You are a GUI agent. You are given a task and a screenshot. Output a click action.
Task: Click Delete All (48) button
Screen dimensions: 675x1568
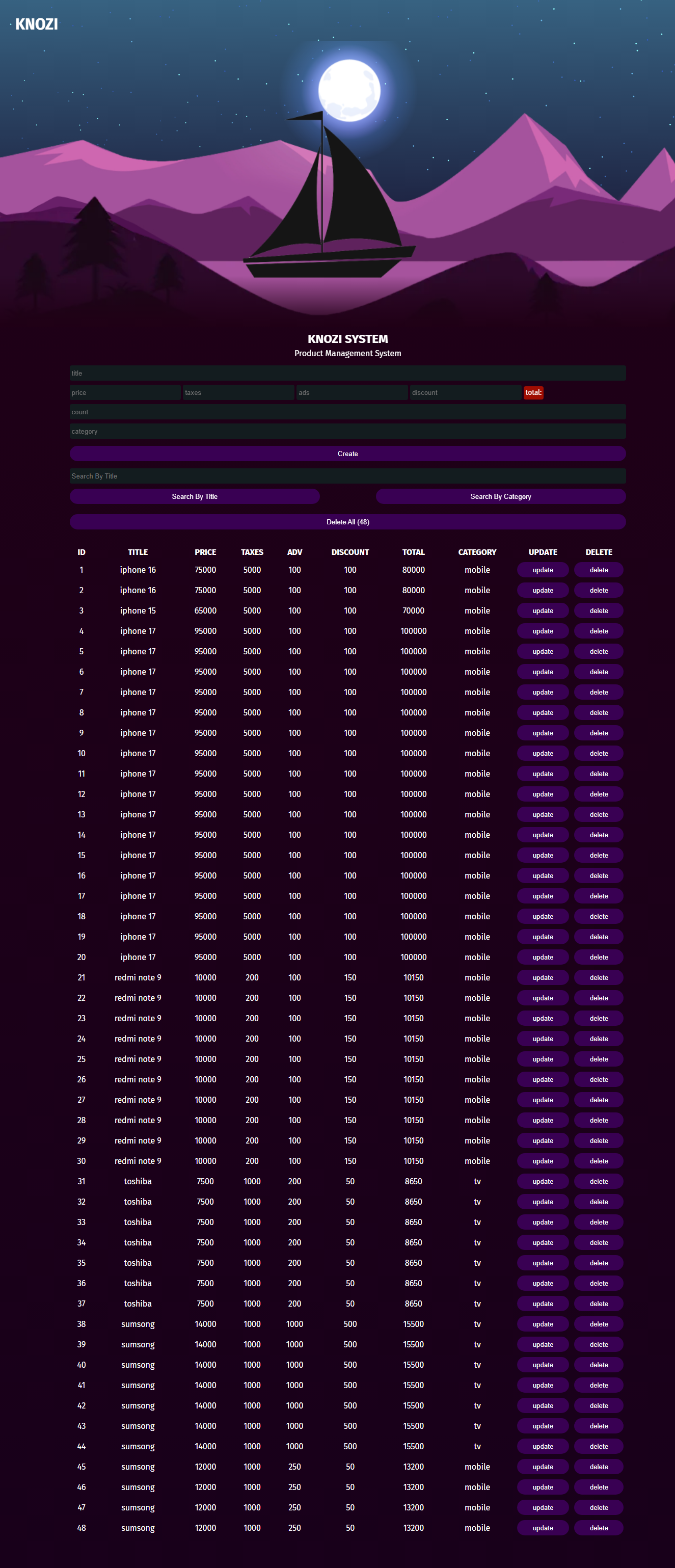[347, 522]
